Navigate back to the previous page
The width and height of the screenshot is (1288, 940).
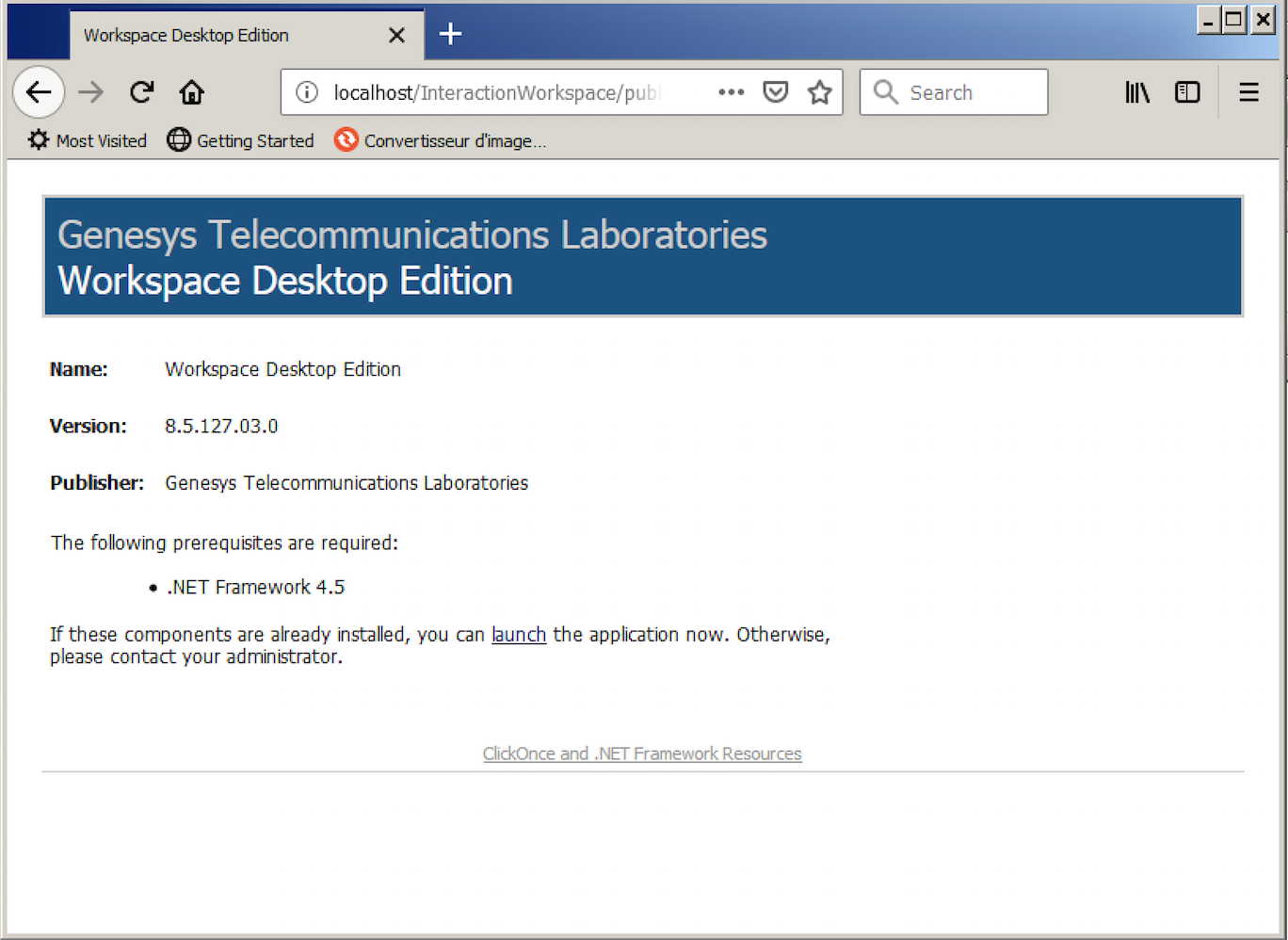(x=39, y=91)
